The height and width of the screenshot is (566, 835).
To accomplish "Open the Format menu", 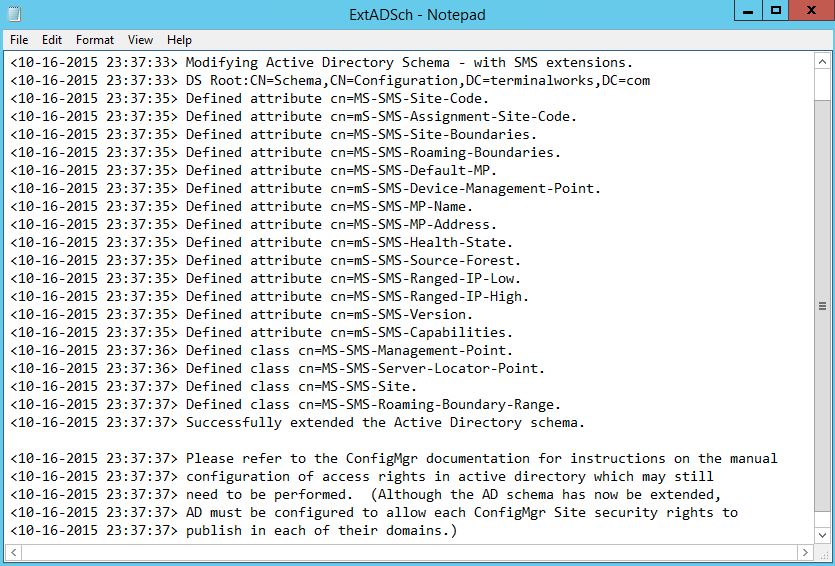I will [x=95, y=40].
